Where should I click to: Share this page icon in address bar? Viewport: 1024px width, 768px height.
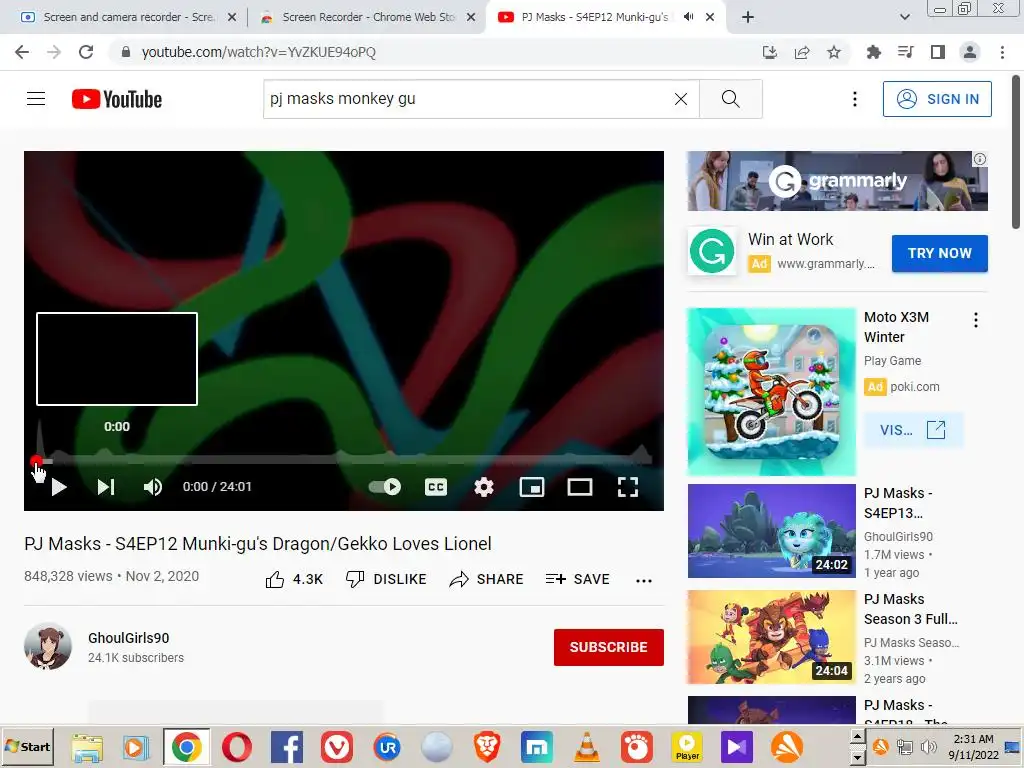(x=802, y=52)
